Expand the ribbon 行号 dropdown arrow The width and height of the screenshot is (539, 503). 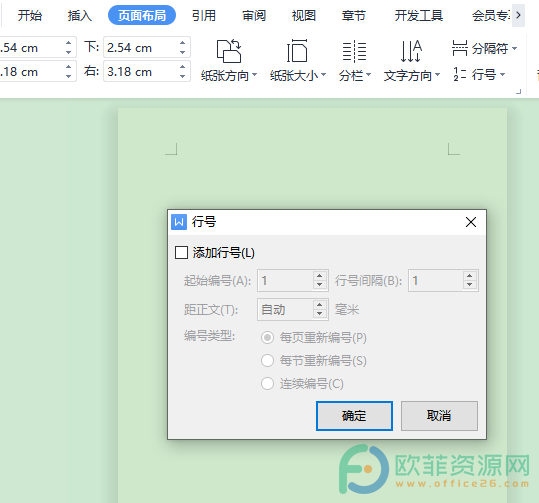[502, 75]
